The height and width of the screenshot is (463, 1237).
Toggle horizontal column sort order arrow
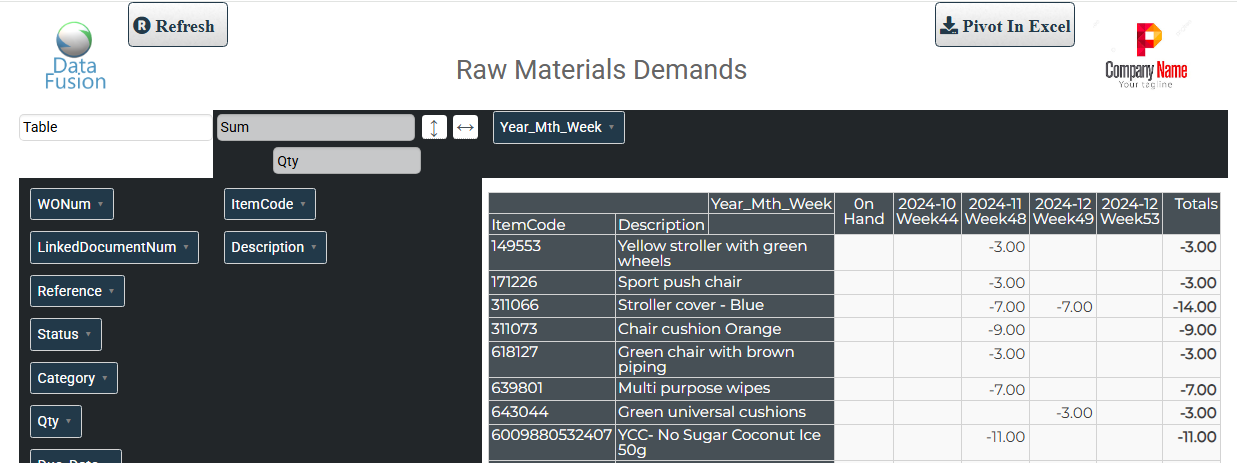465,127
